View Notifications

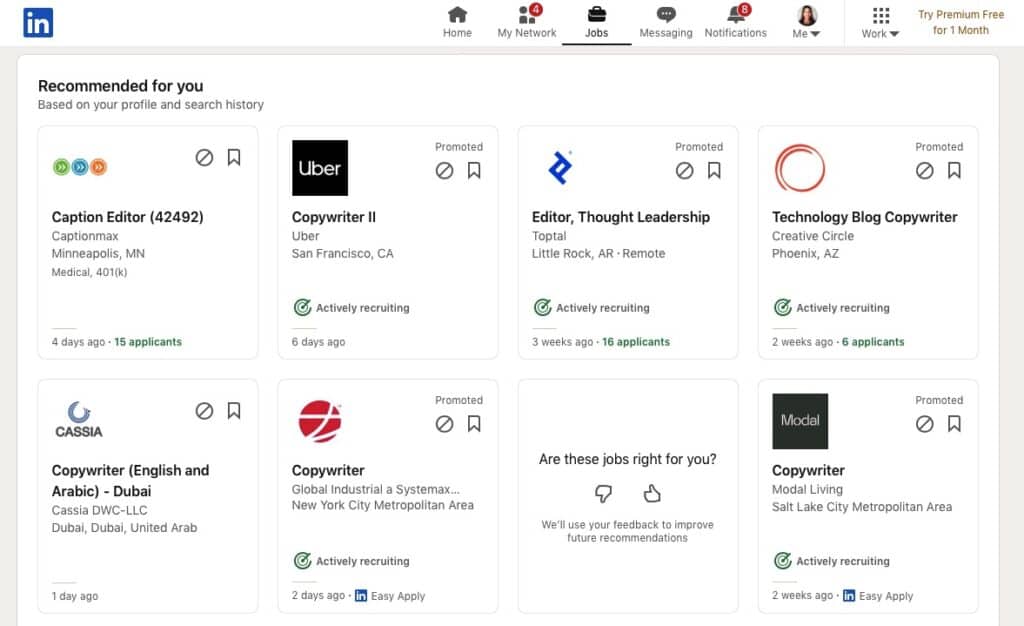735,23
